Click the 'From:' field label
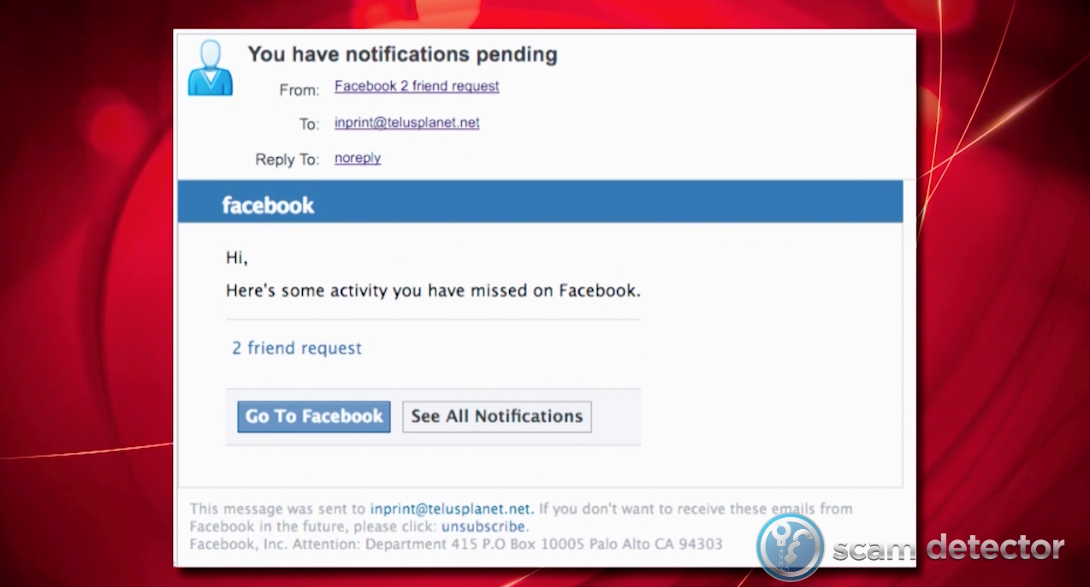The width and height of the screenshot is (1090, 587). (299, 90)
